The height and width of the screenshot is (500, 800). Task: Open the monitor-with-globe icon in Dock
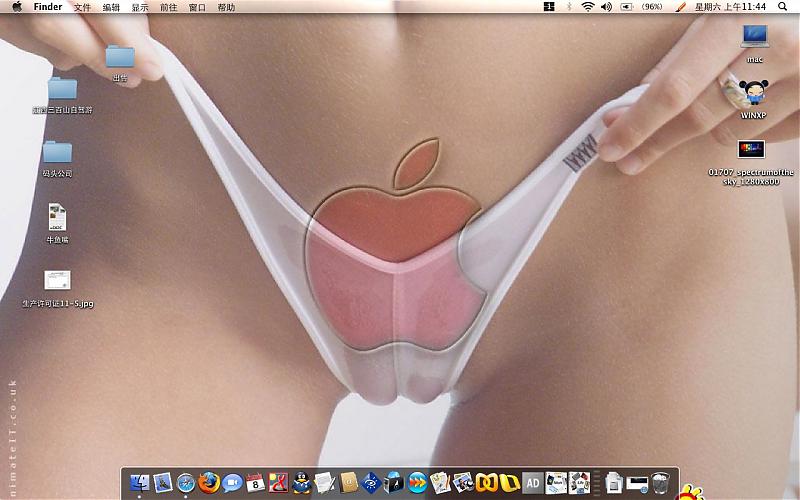(394, 483)
